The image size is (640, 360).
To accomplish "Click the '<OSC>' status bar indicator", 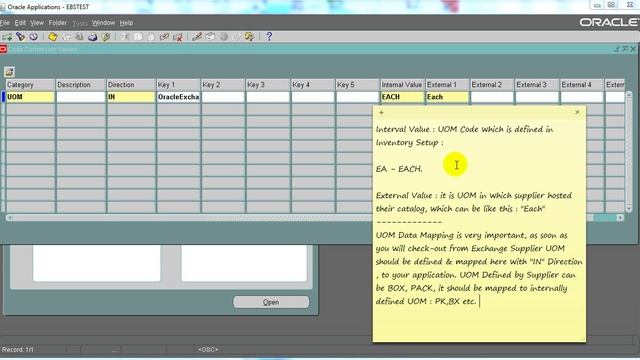I will pyautogui.click(x=208, y=350).
